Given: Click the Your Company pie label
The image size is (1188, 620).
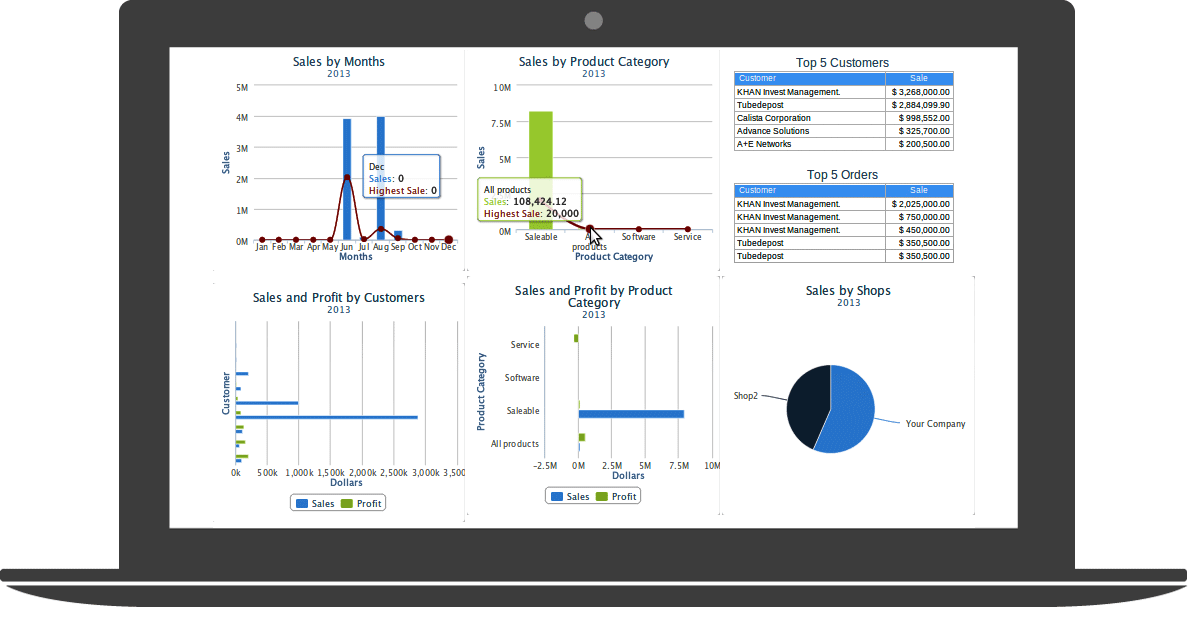Looking at the screenshot, I should pos(936,424).
